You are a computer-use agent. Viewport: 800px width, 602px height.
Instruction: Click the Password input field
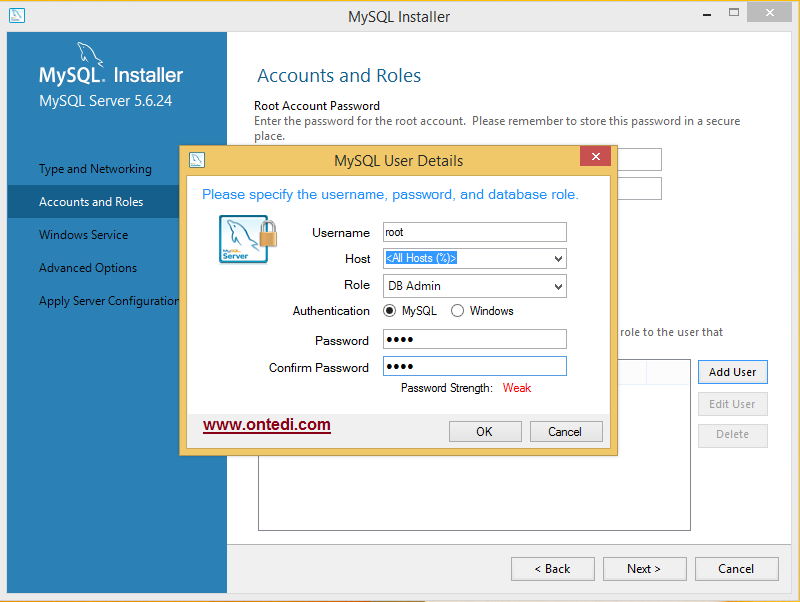click(474, 339)
